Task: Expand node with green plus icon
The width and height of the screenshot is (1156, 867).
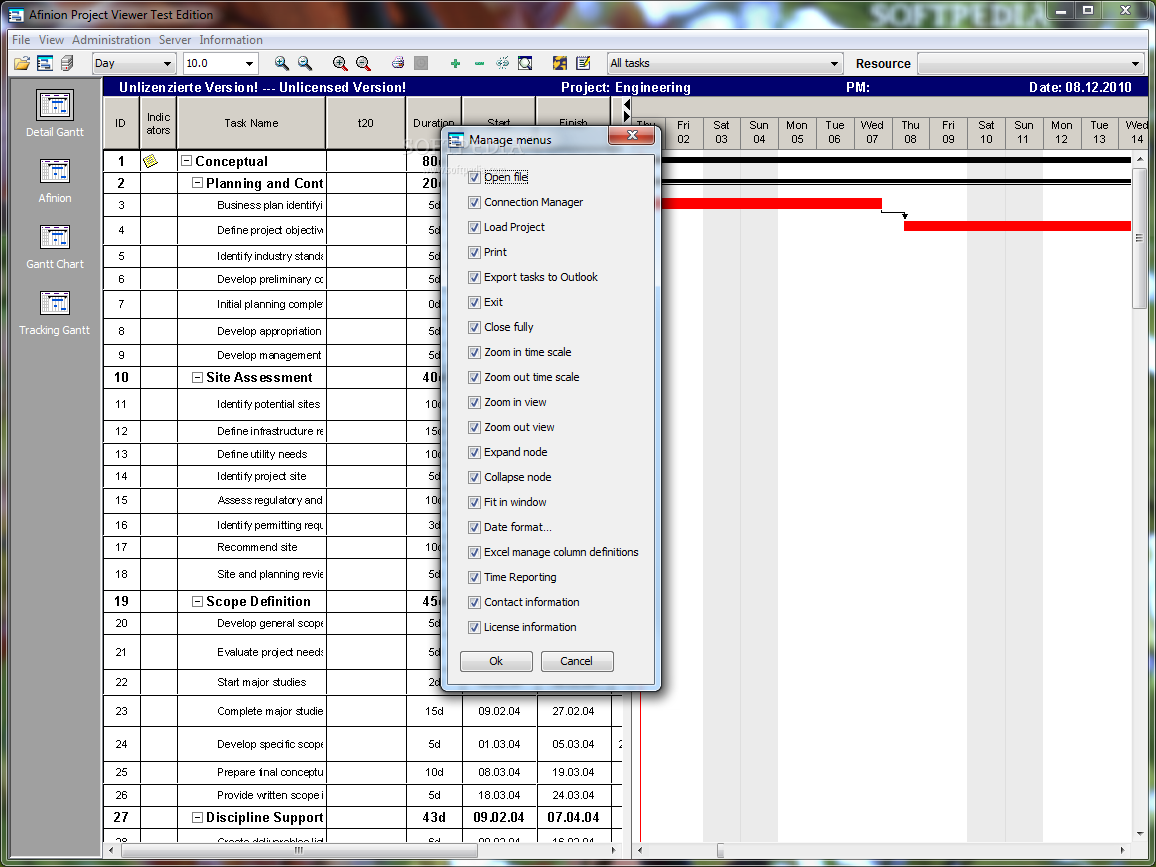Action: 456,63
